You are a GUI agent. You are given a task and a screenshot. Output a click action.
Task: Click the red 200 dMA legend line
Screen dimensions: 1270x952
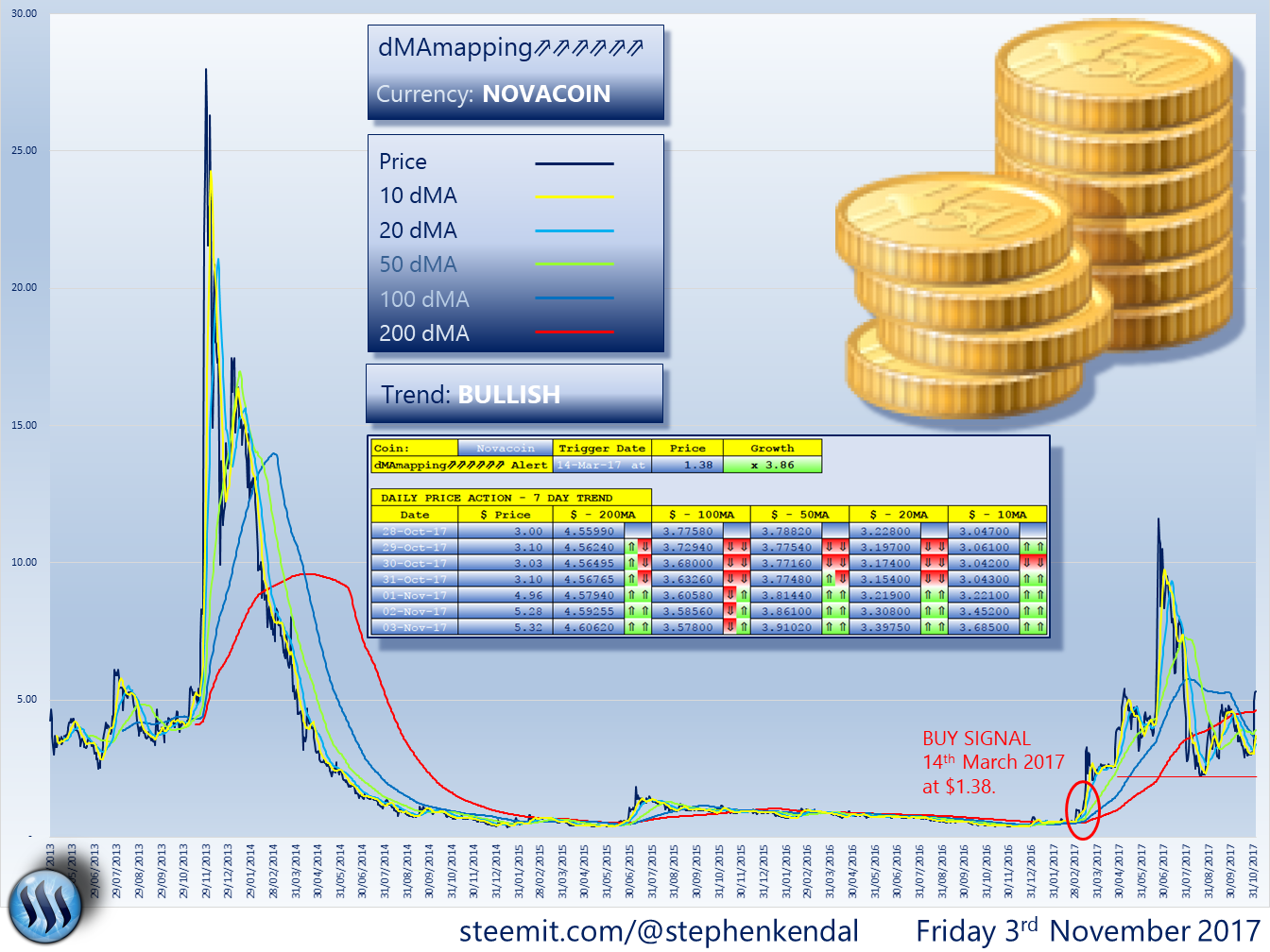pos(575,331)
